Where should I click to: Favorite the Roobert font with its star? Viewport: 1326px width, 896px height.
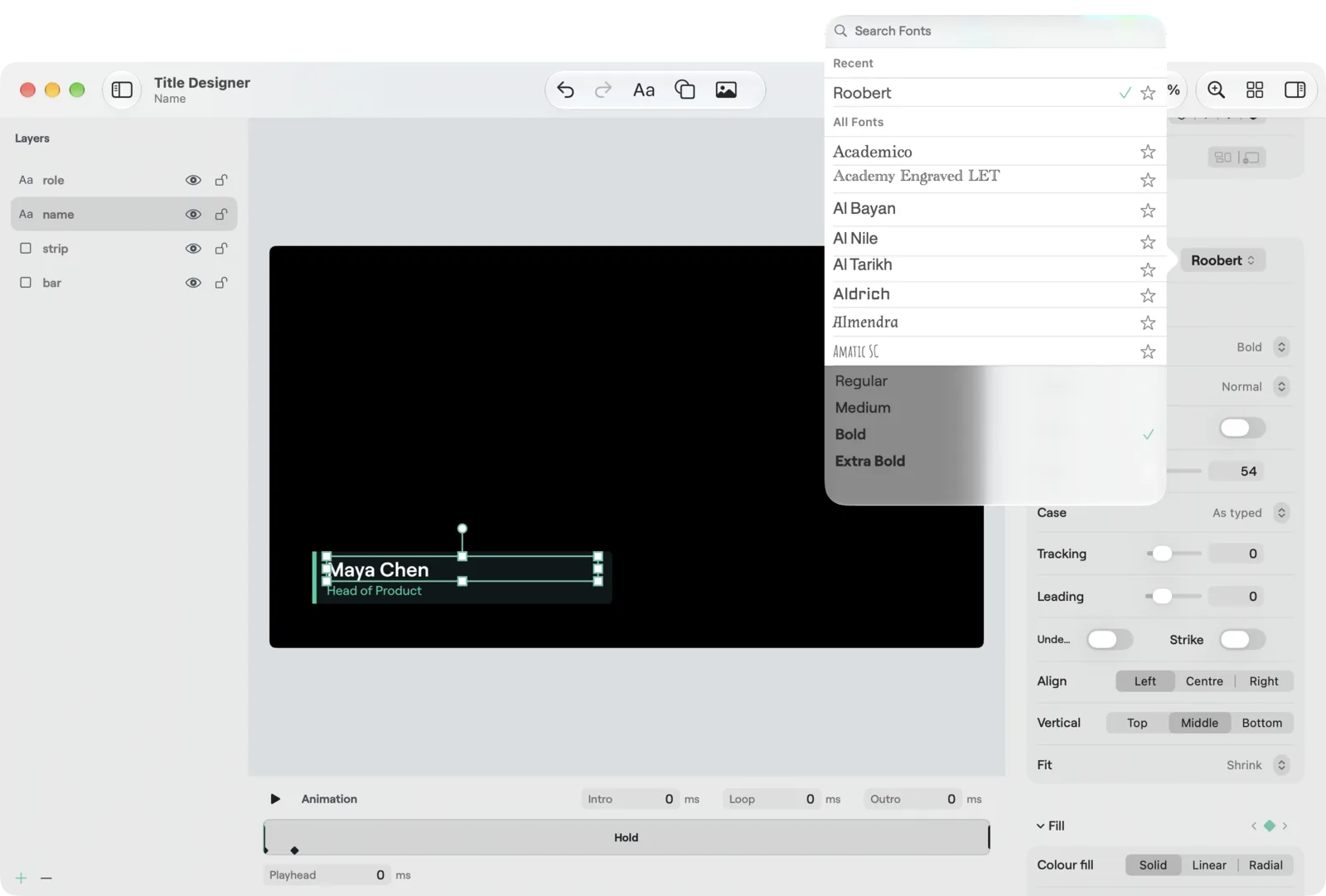pyautogui.click(x=1148, y=93)
